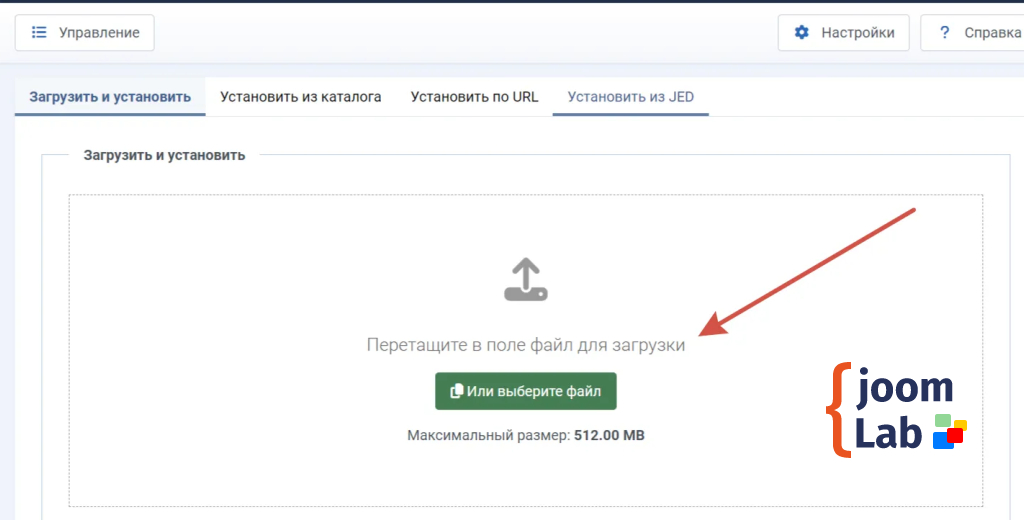Click the copy icon inside the green file button
The image size is (1024, 520).
tap(456, 391)
